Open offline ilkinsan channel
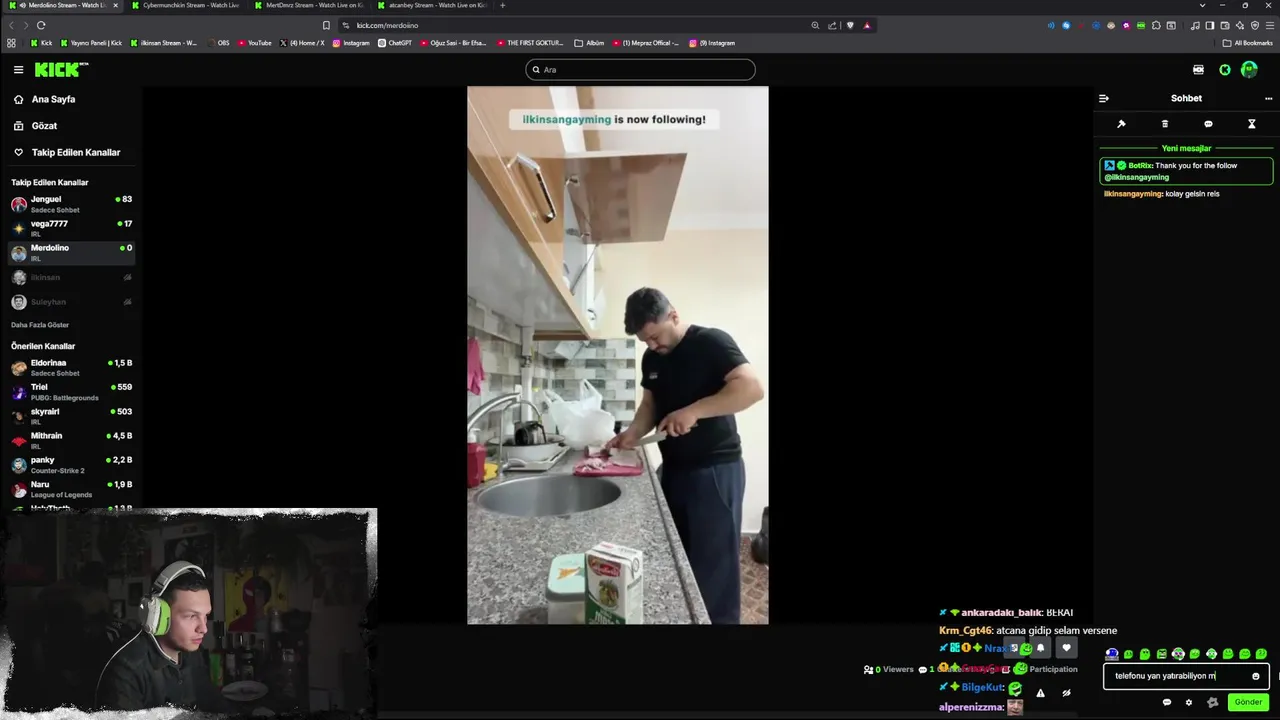 pos(71,277)
